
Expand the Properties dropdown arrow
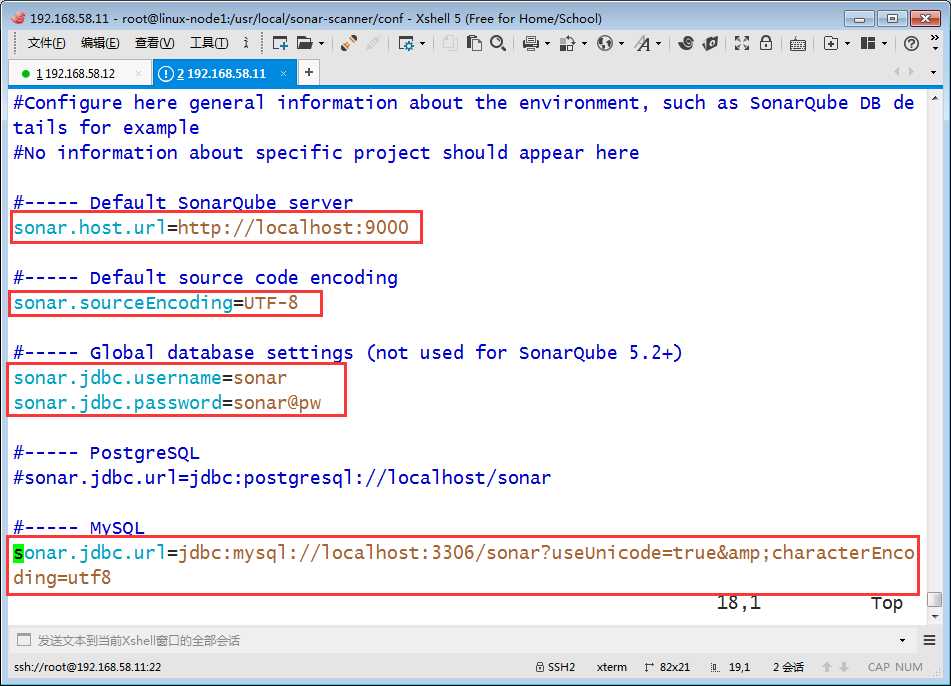click(423, 44)
